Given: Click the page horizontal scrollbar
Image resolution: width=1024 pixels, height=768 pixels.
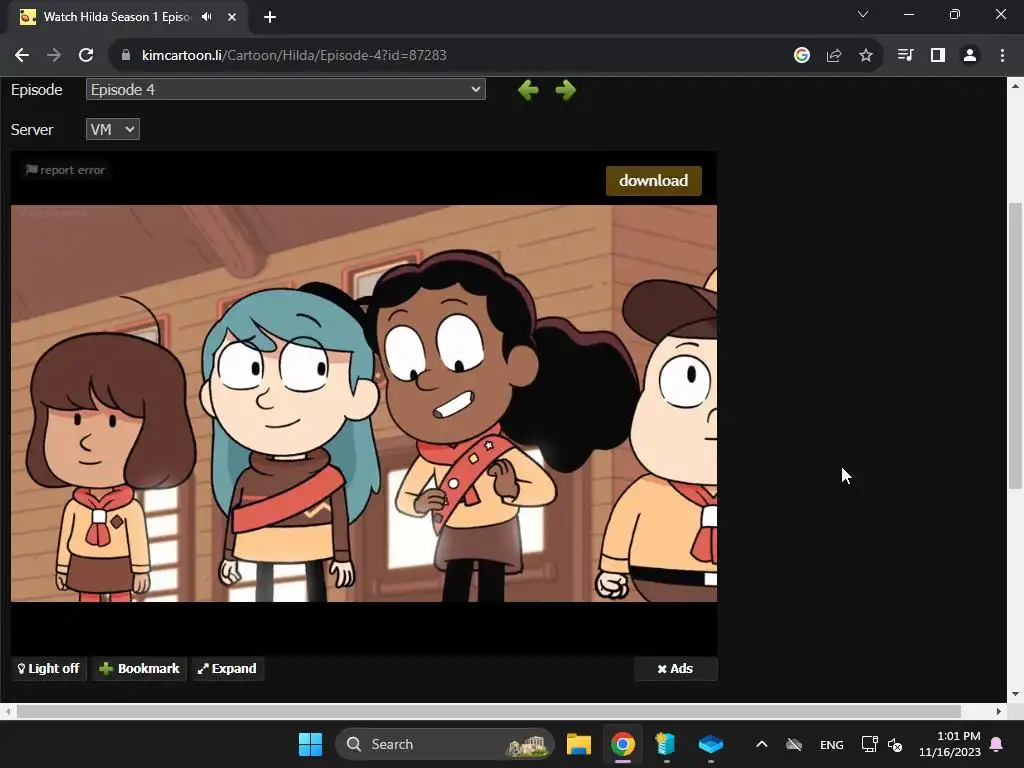Looking at the screenshot, I should click(488, 711).
